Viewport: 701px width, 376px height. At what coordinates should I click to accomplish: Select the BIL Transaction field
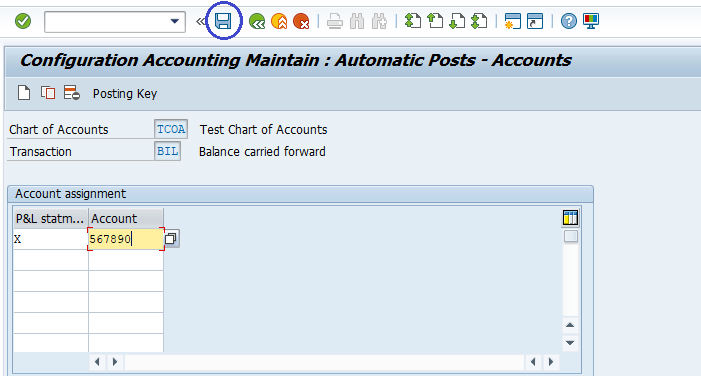[168, 151]
